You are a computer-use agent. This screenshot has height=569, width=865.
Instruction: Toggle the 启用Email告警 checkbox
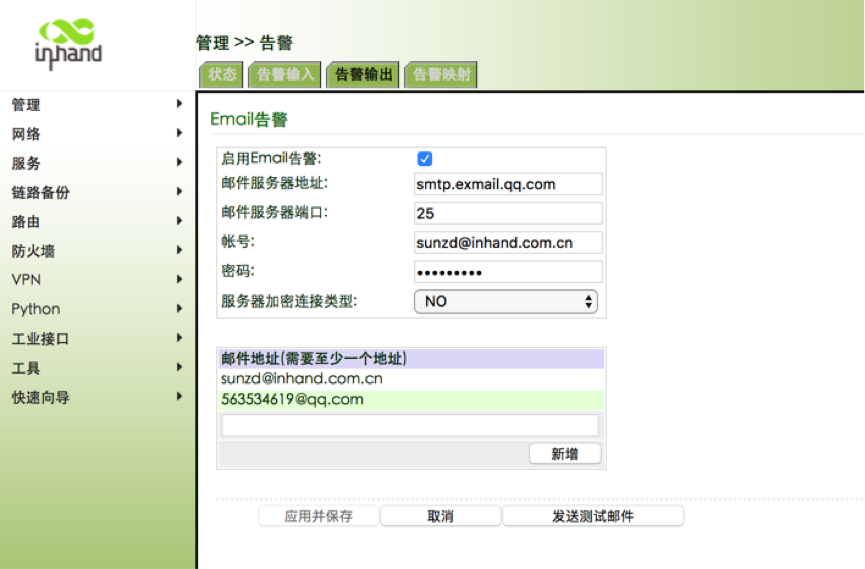(424, 159)
